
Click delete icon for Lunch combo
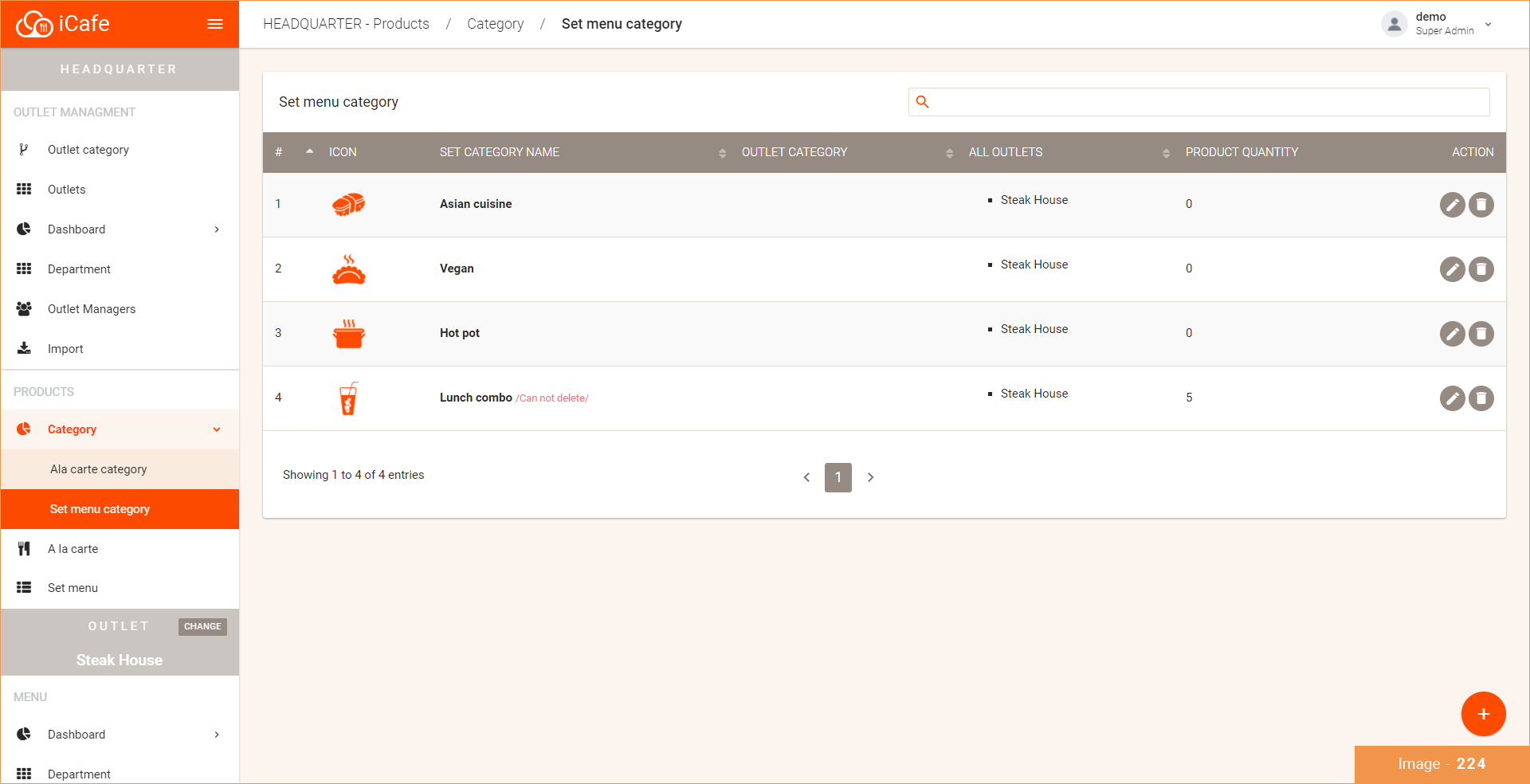tap(1481, 398)
